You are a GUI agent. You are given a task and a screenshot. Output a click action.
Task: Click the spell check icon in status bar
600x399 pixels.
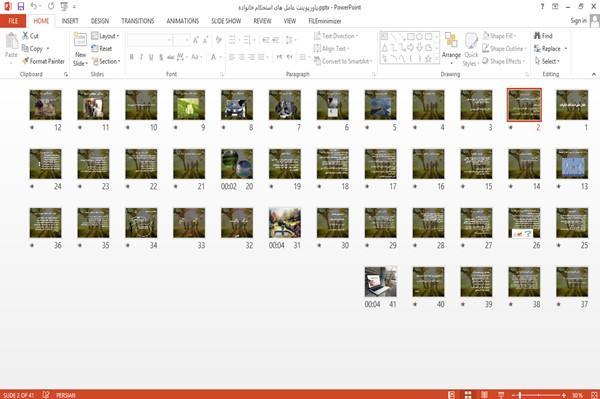point(46,395)
